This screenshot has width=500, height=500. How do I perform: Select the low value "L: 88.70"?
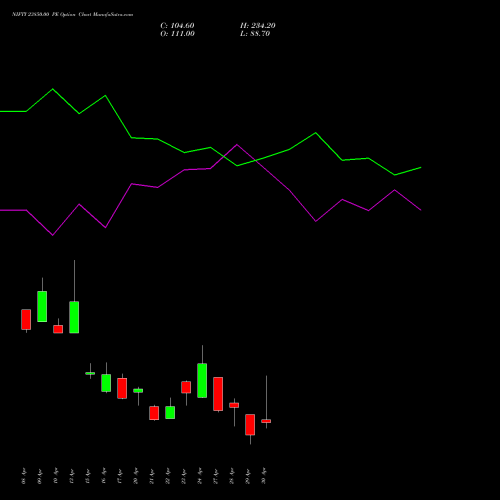255,34
